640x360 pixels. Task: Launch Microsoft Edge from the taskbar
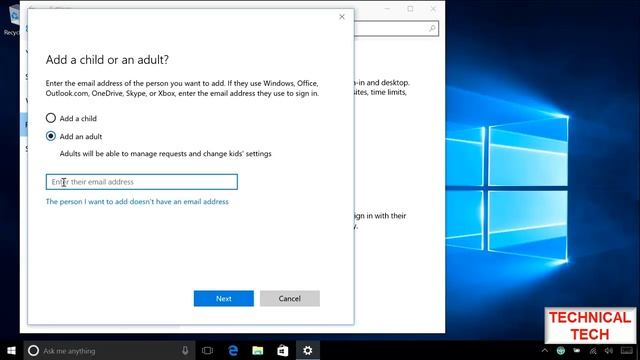233,351
